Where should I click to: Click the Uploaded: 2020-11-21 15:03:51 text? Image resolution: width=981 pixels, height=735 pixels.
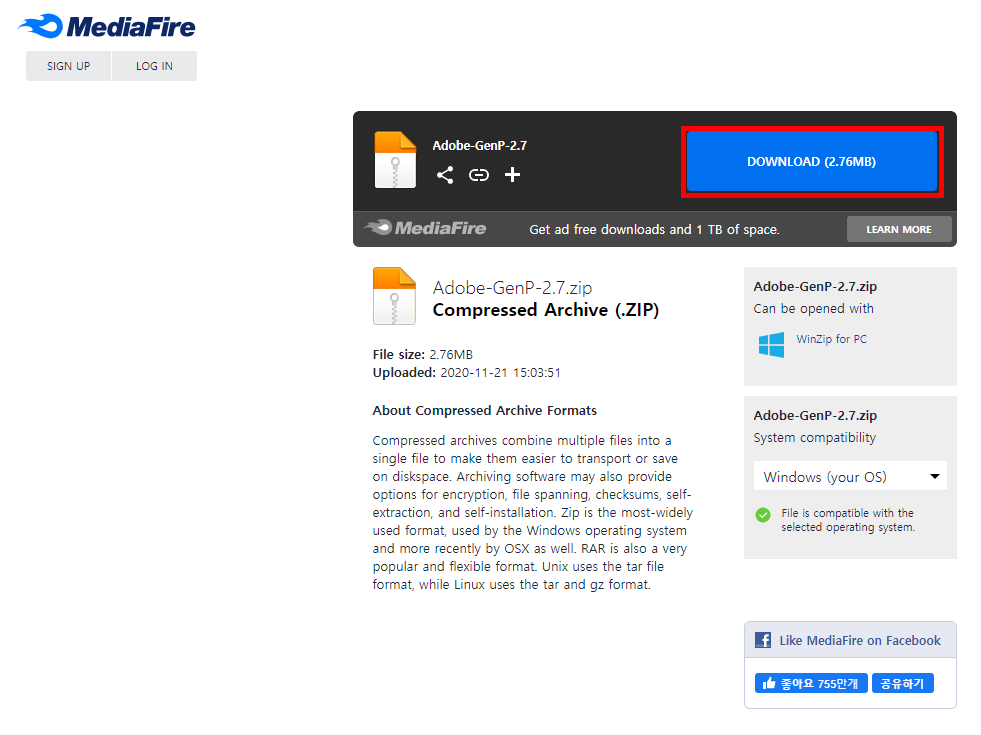point(467,373)
